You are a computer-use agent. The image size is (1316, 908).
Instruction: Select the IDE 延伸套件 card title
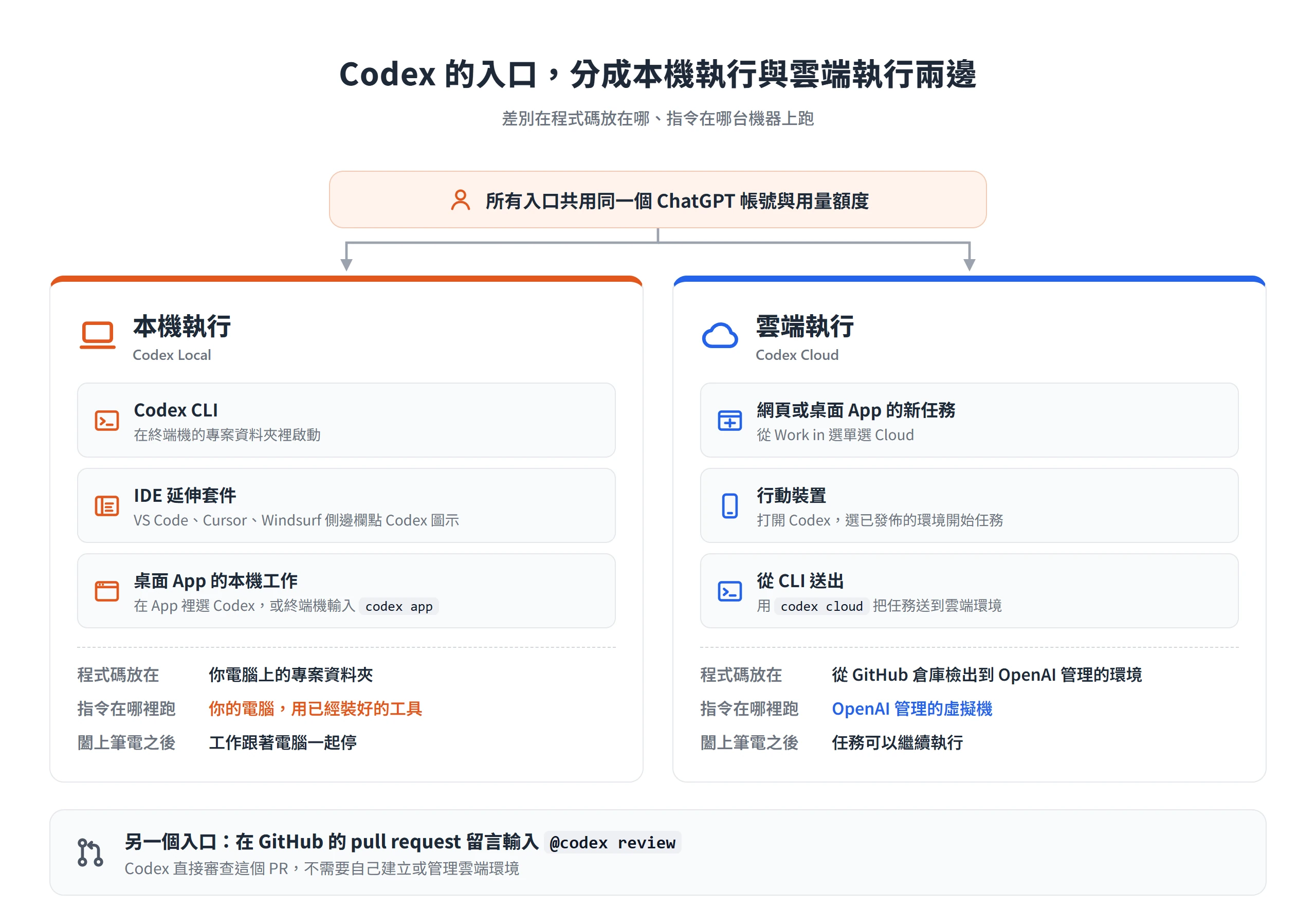[185, 496]
